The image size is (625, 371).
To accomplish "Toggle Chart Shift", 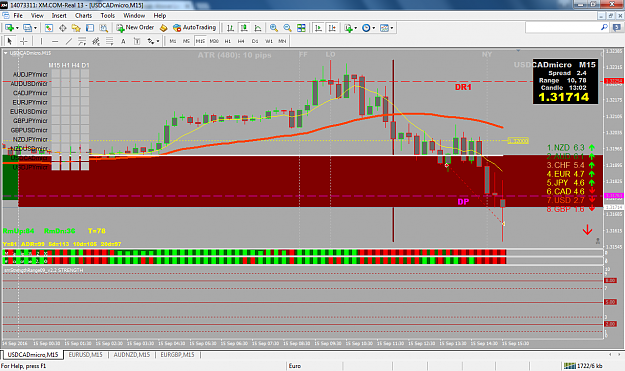I will [332, 28].
